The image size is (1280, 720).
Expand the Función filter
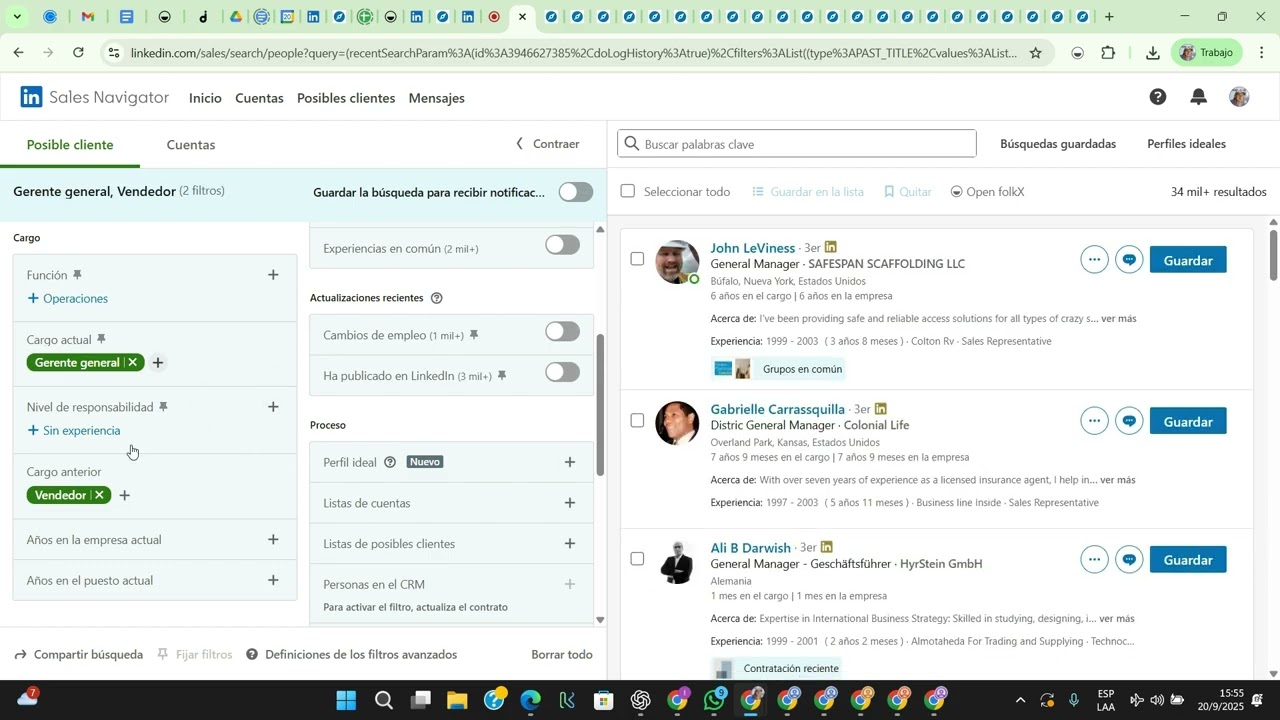coord(273,275)
